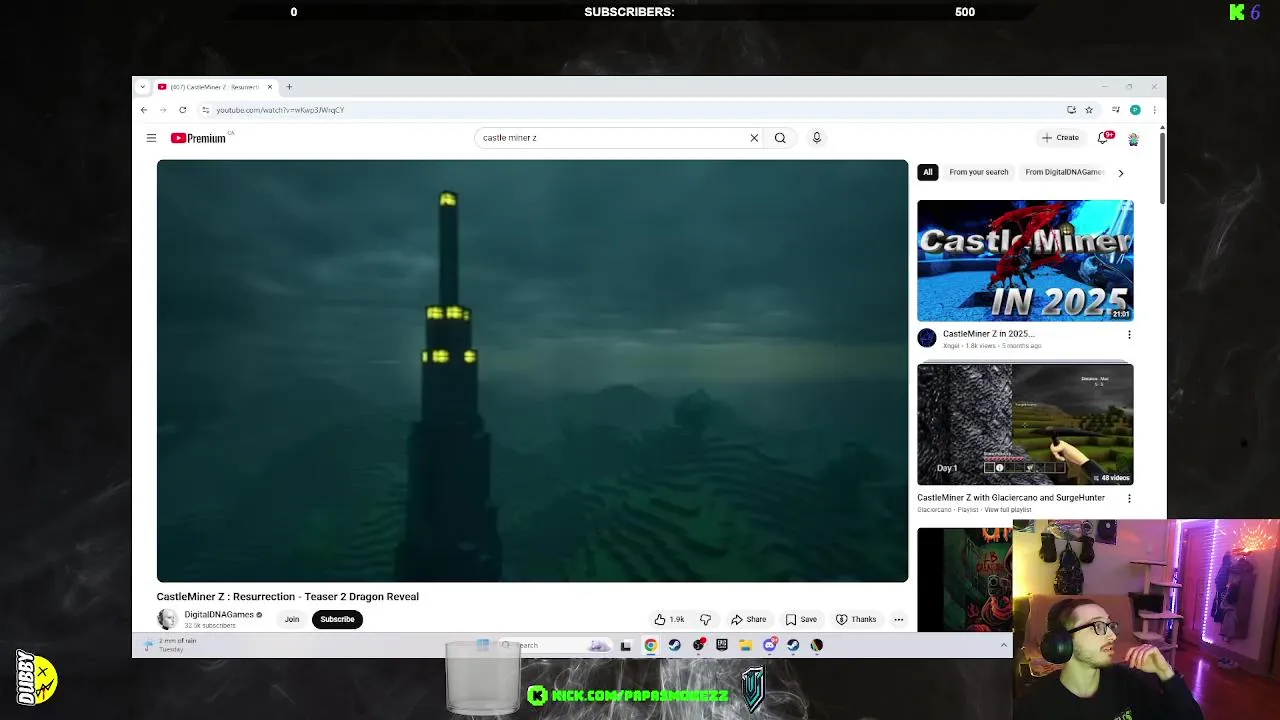The width and height of the screenshot is (1280, 720).
Task: Open the DigitalDNAGames channel name link
Action: (x=219, y=615)
